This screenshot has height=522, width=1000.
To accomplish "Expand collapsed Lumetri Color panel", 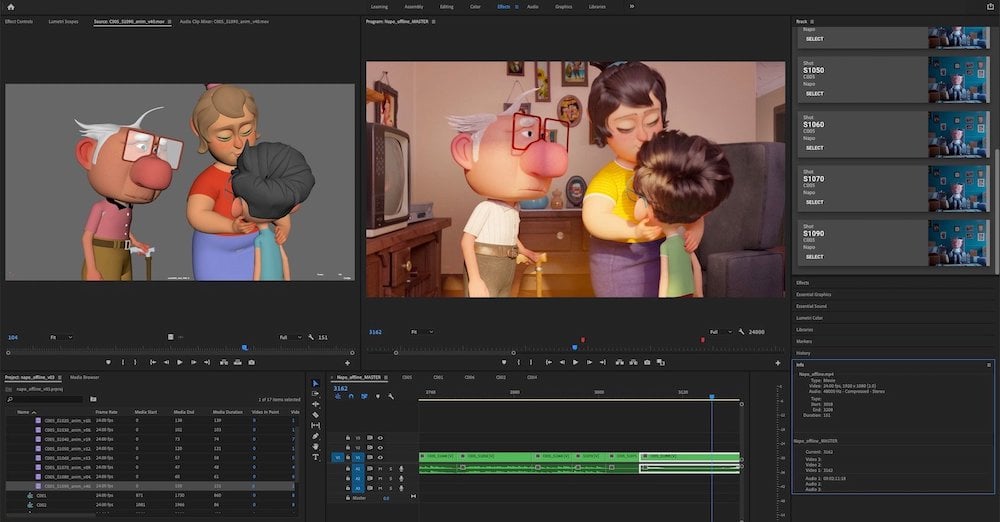I will point(809,318).
